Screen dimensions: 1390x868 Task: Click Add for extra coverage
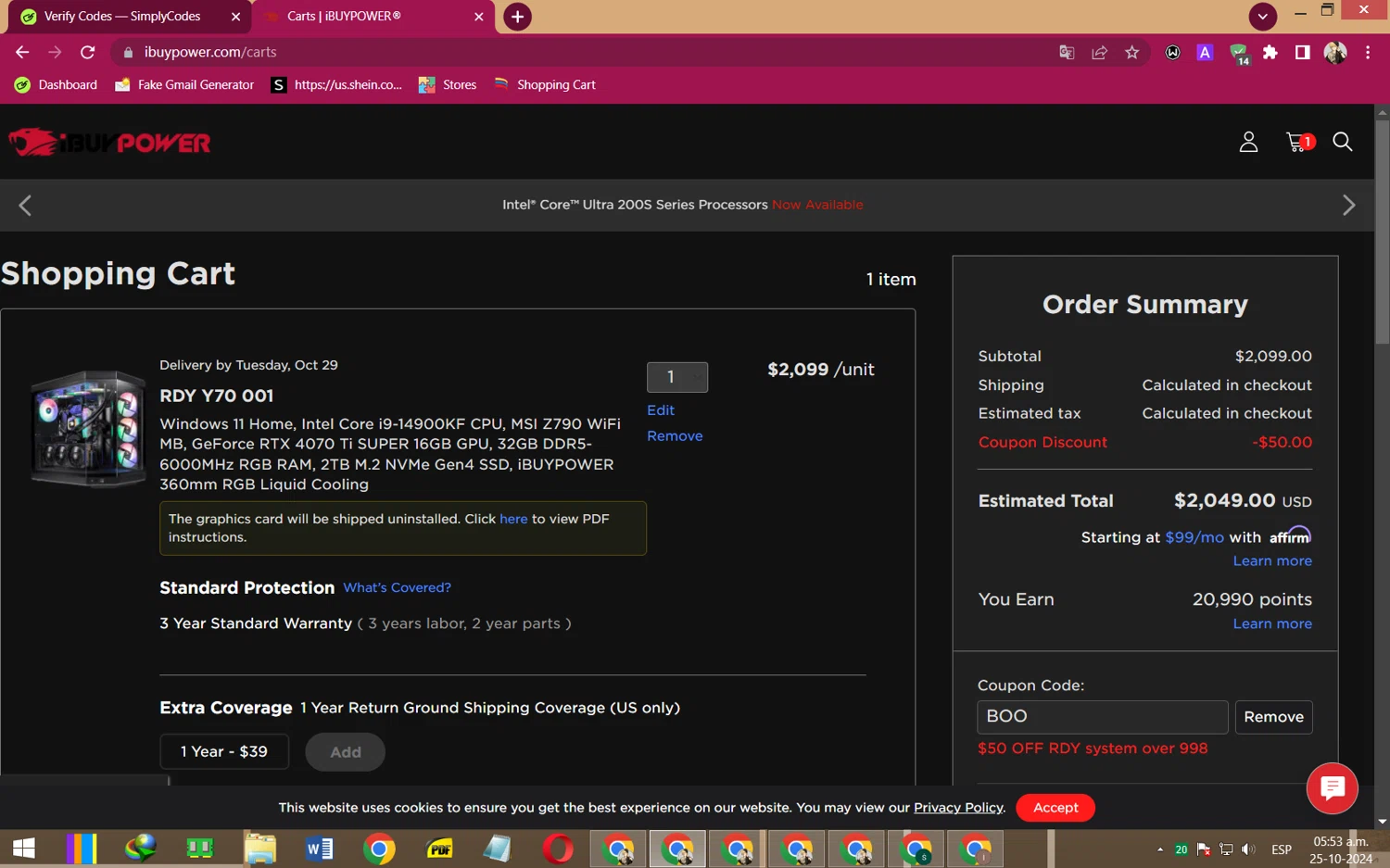pos(346,752)
